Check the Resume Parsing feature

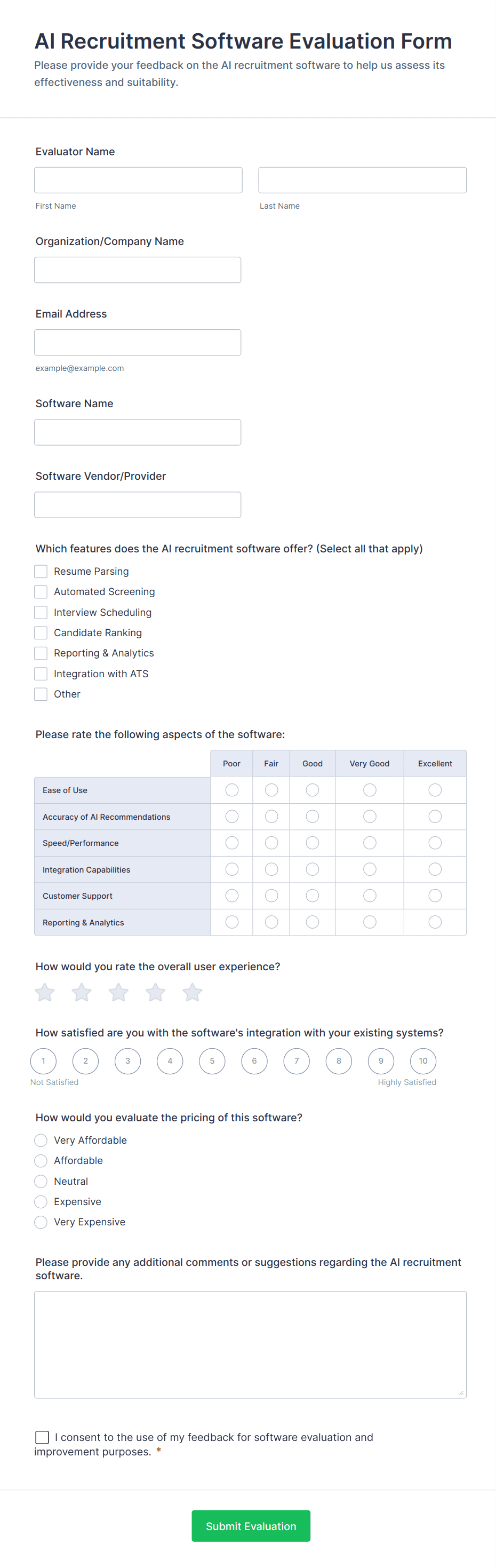(40, 571)
